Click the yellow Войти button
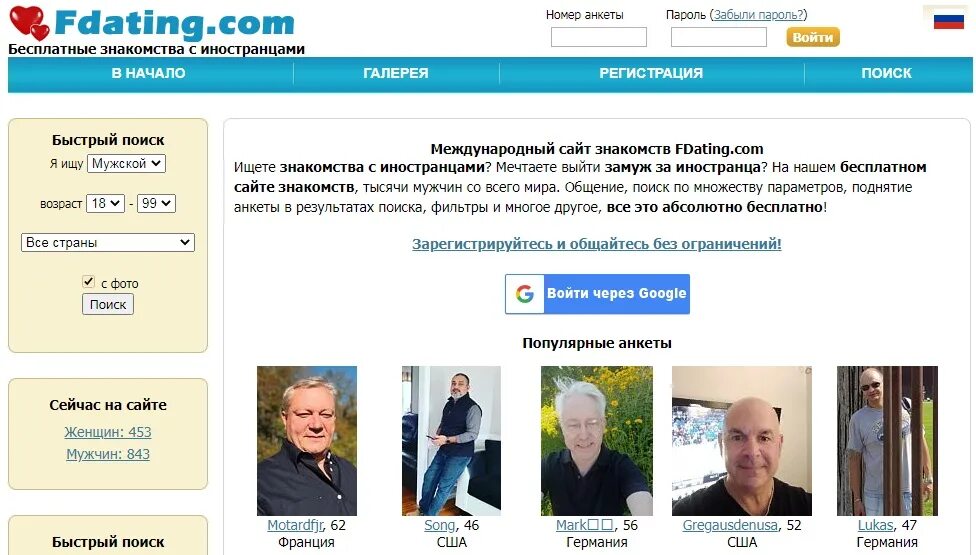Viewport: 976px width, 555px height. [x=813, y=37]
